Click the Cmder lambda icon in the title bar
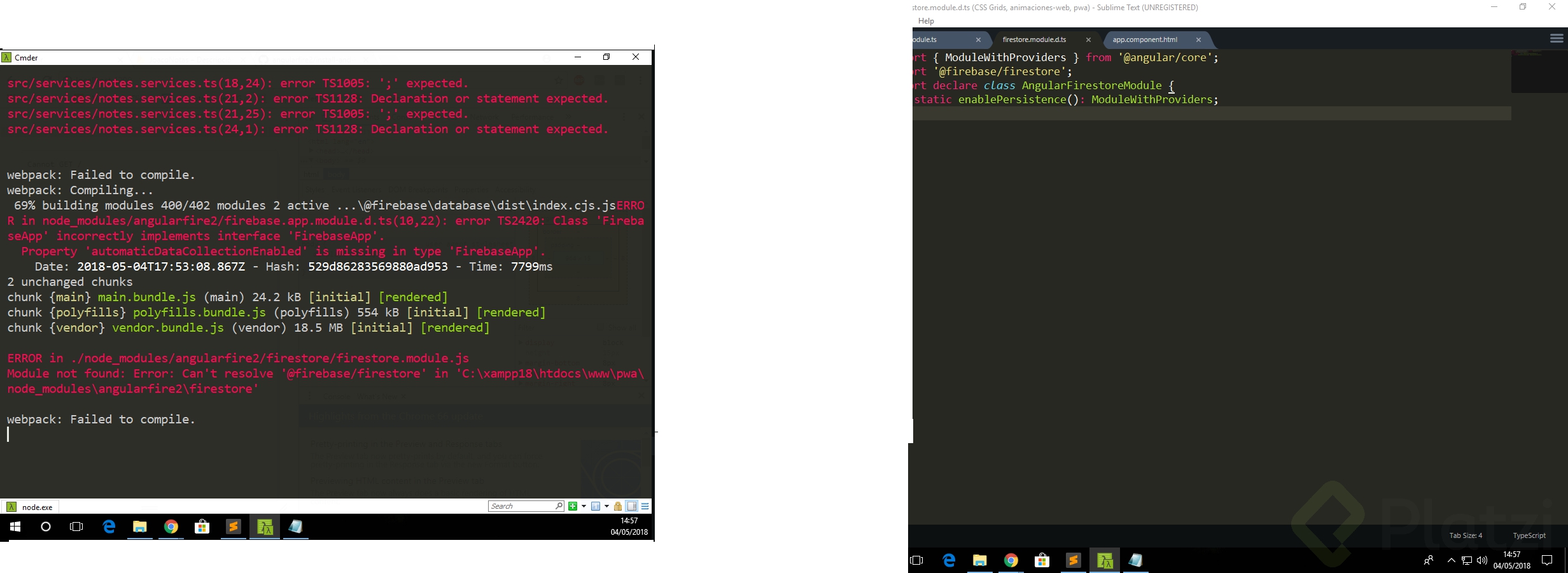 [x=6, y=57]
